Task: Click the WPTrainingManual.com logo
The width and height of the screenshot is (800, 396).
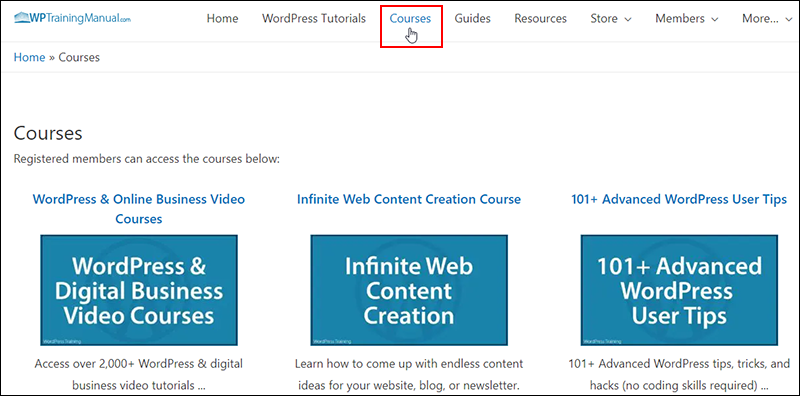Action: 72,18
